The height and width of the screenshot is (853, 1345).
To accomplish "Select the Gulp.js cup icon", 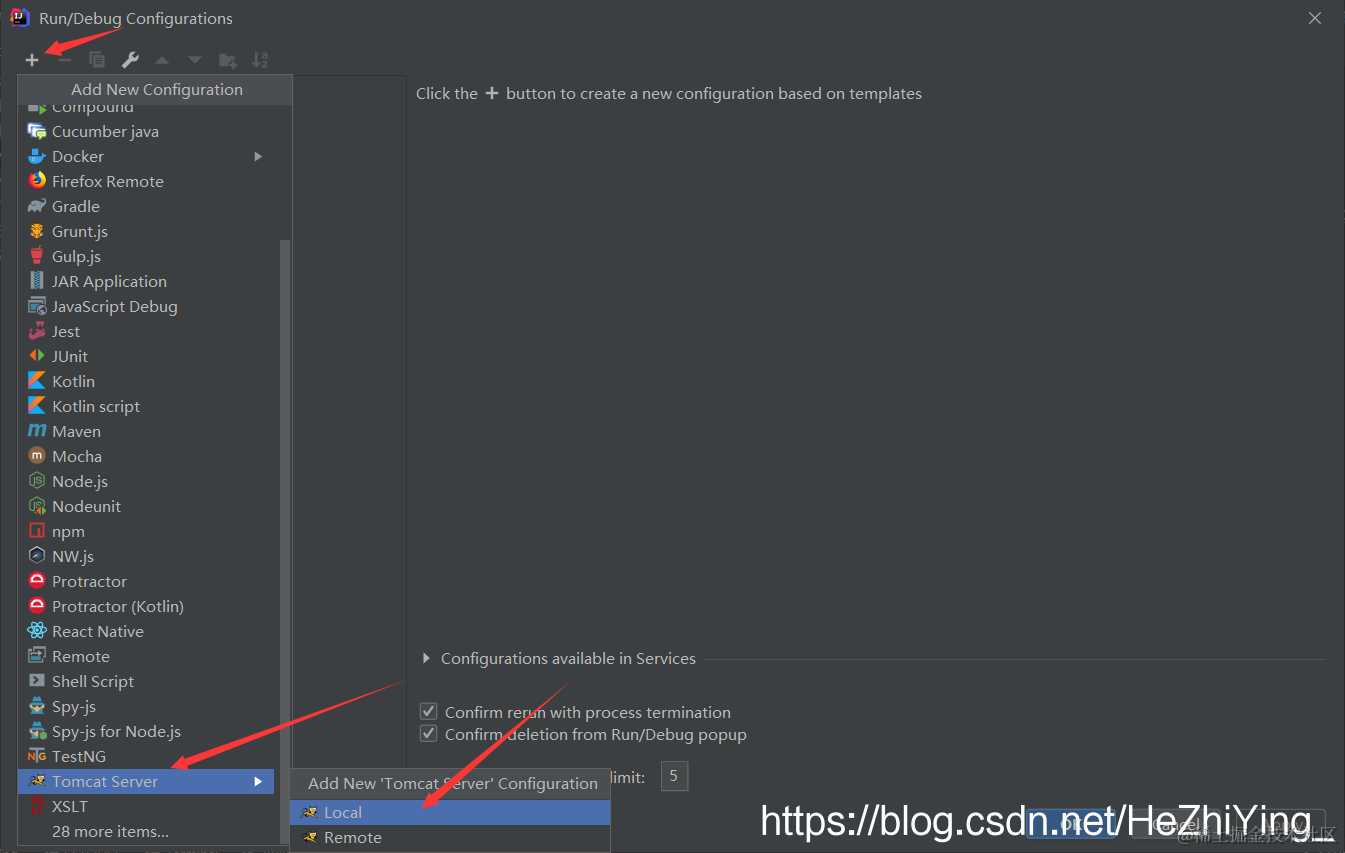I will pyautogui.click(x=37, y=256).
